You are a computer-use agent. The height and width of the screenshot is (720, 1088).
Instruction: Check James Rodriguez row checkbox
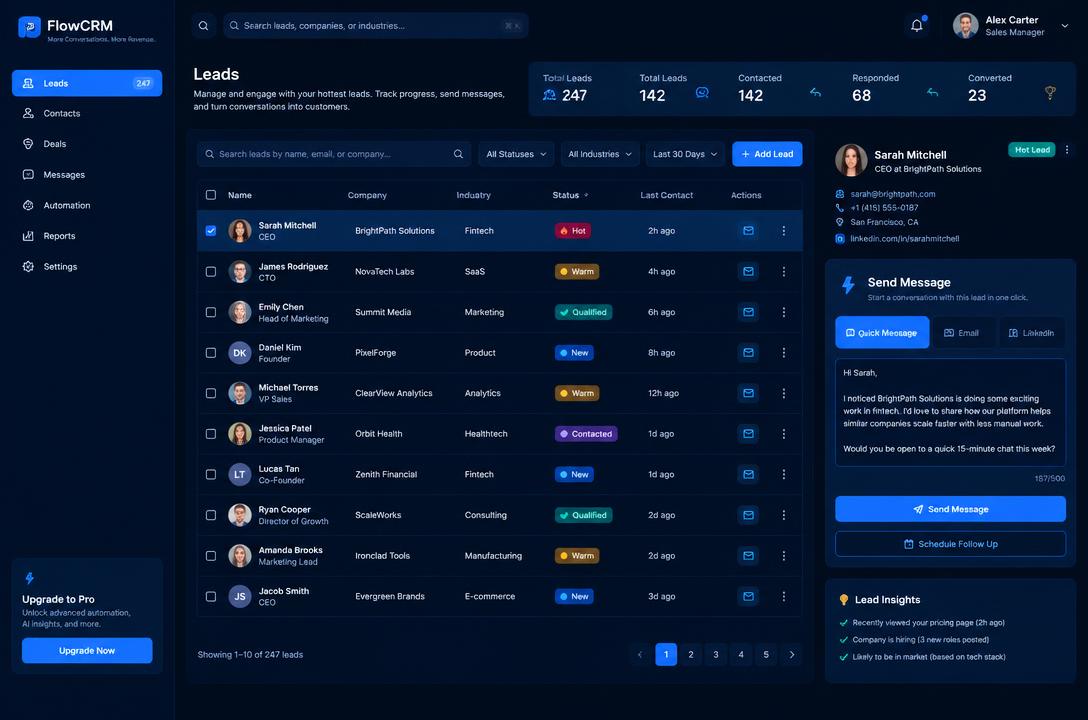coord(211,271)
